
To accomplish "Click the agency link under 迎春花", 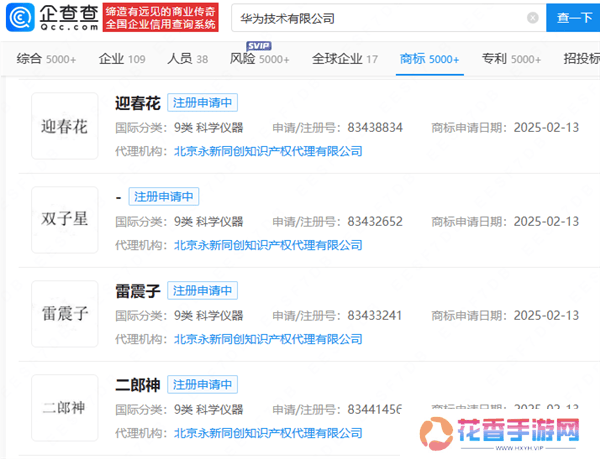I will [268, 151].
